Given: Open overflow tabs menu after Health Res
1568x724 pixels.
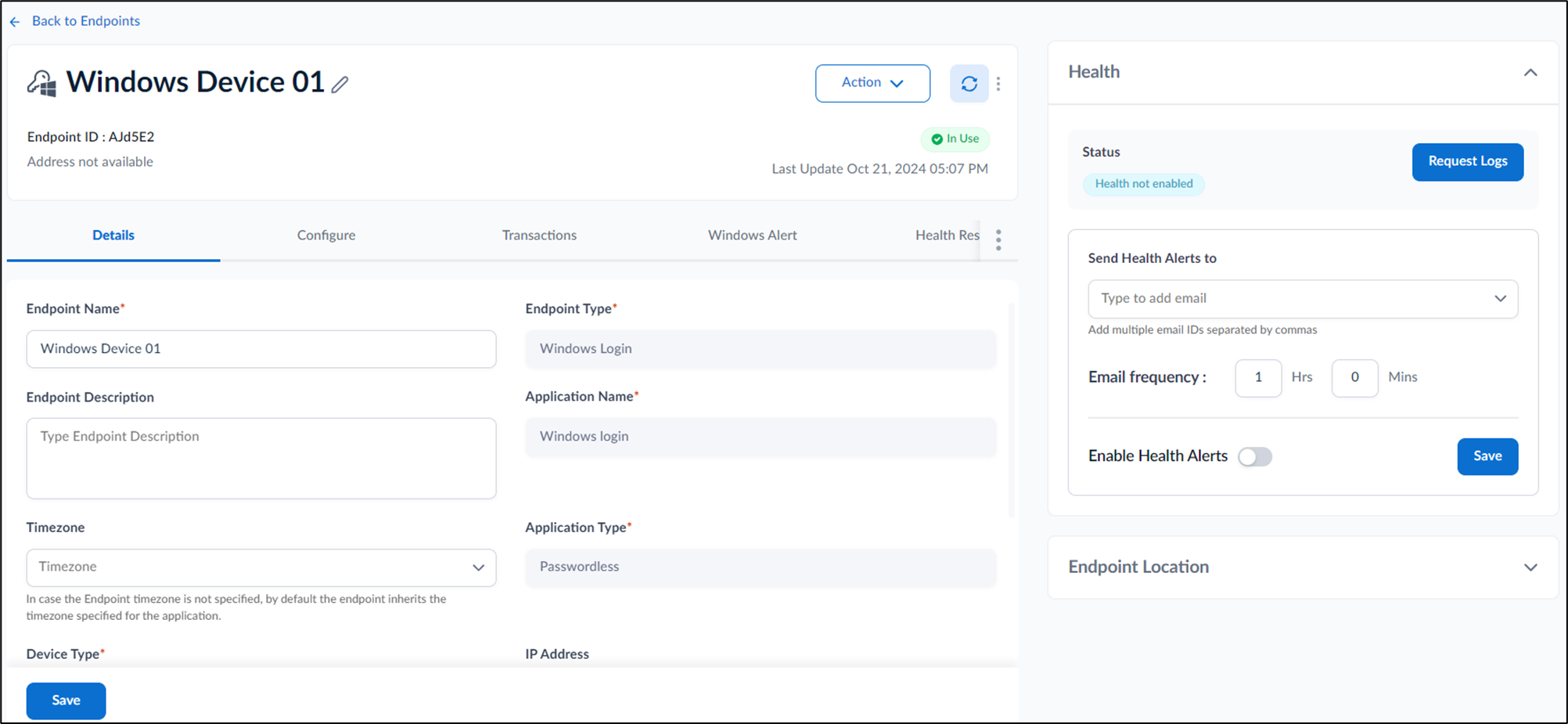Looking at the screenshot, I should (x=998, y=240).
